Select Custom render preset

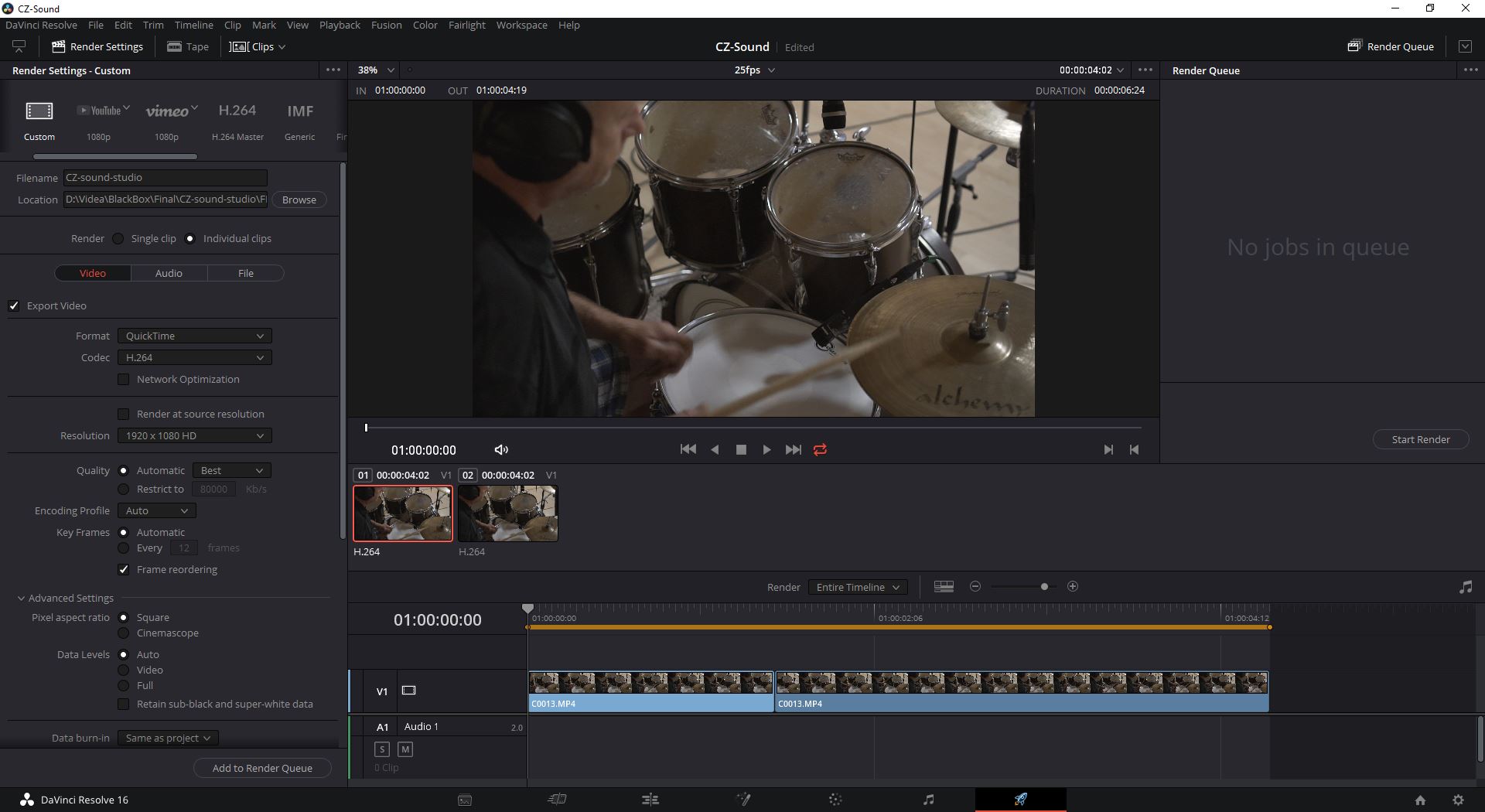coord(39,121)
